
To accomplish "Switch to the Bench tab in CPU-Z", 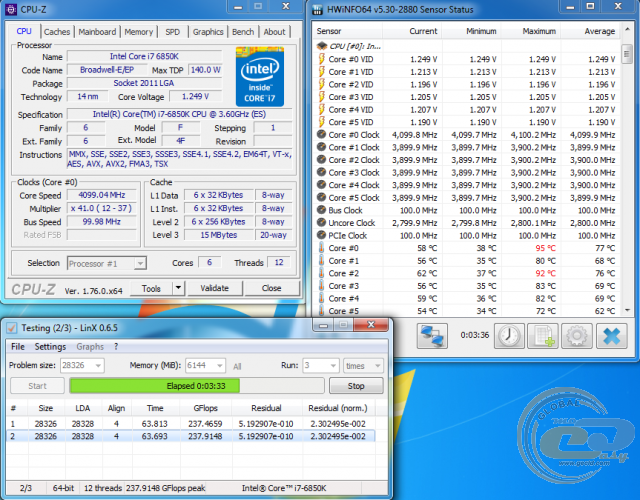I will coord(243,32).
